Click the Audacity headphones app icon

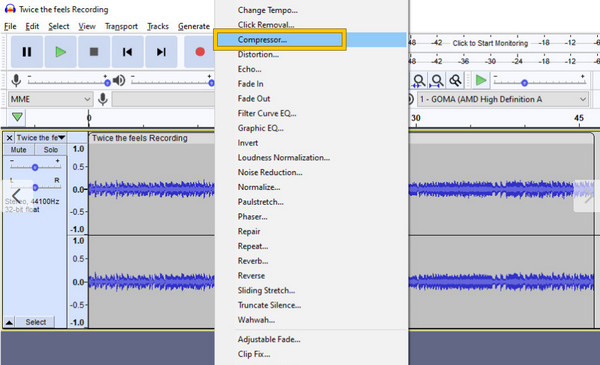(10, 9)
